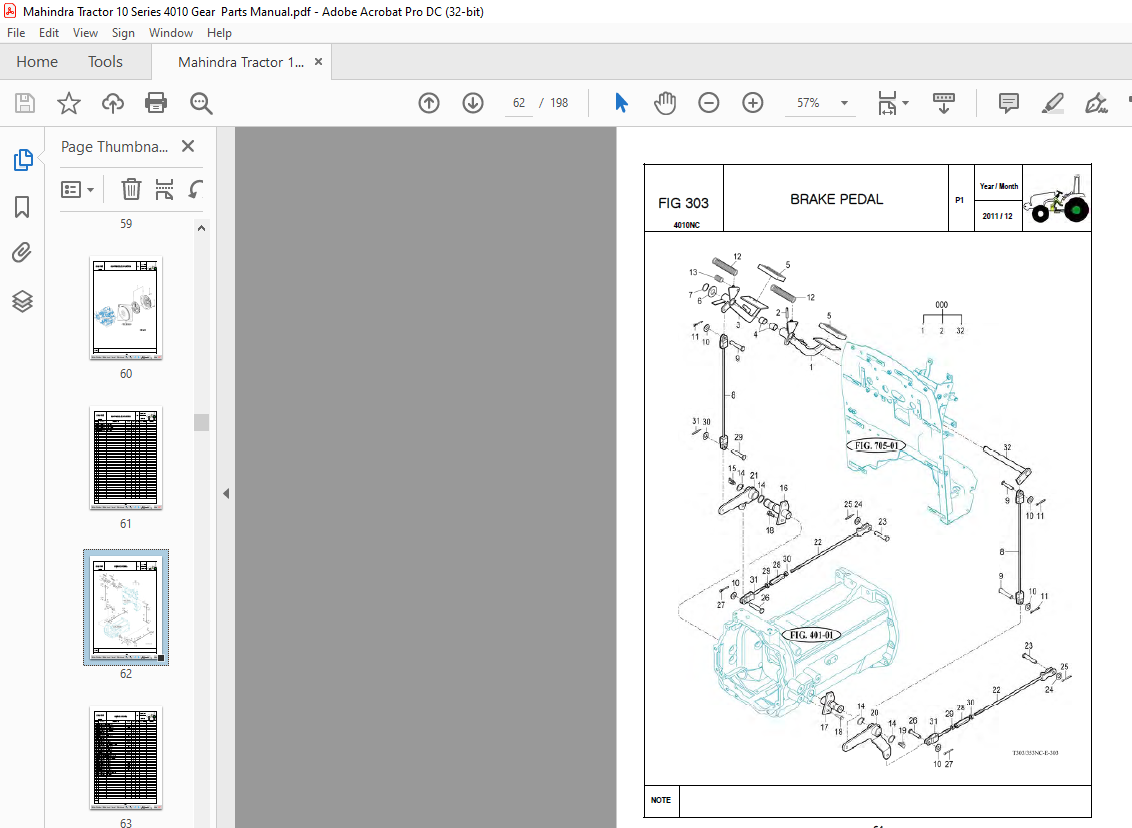Open the Help menu
The height and width of the screenshot is (828, 1132).
pyautogui.click(x=219, y=32)
